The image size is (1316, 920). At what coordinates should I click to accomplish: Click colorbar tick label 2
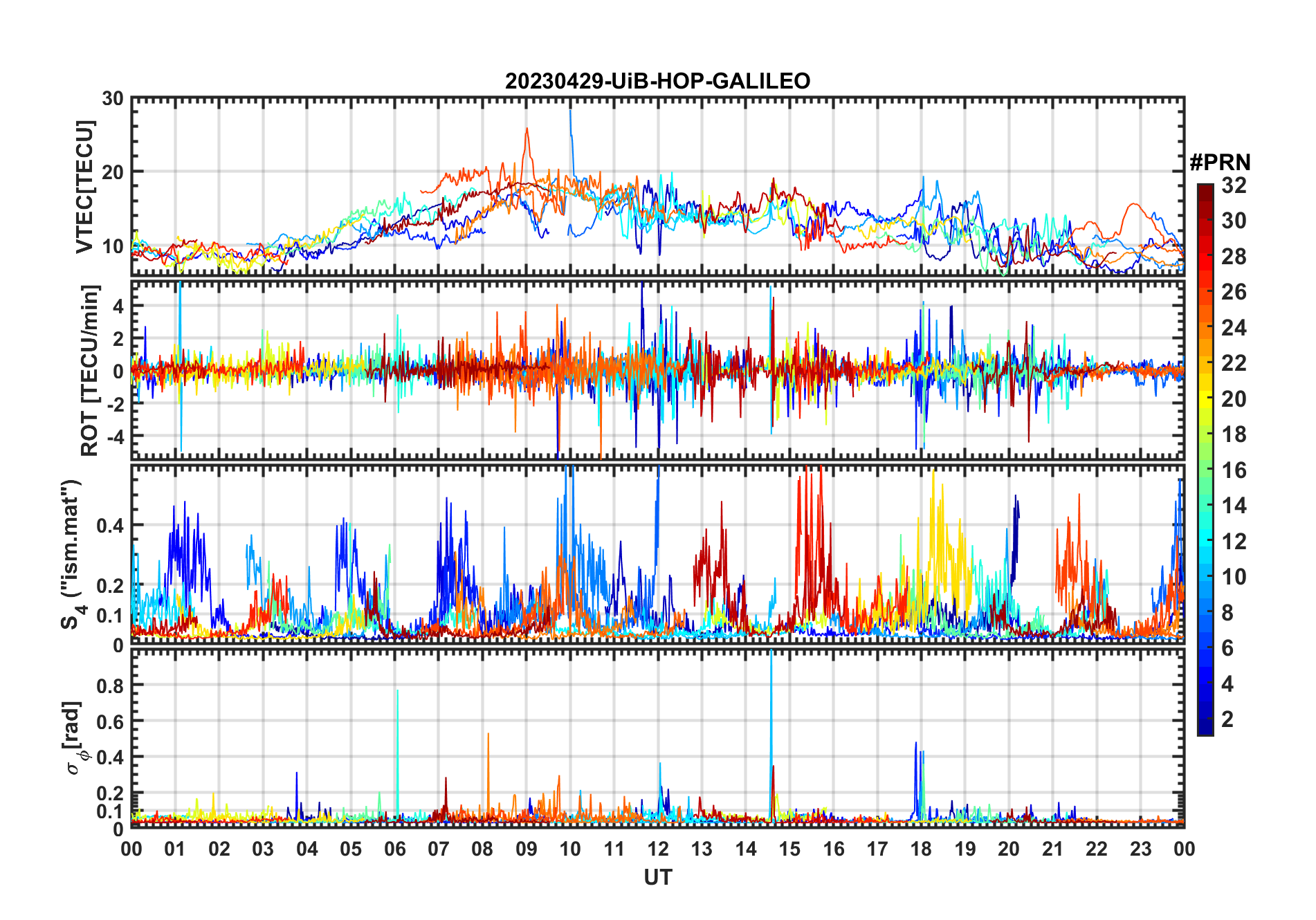(x=1227, y=719)
